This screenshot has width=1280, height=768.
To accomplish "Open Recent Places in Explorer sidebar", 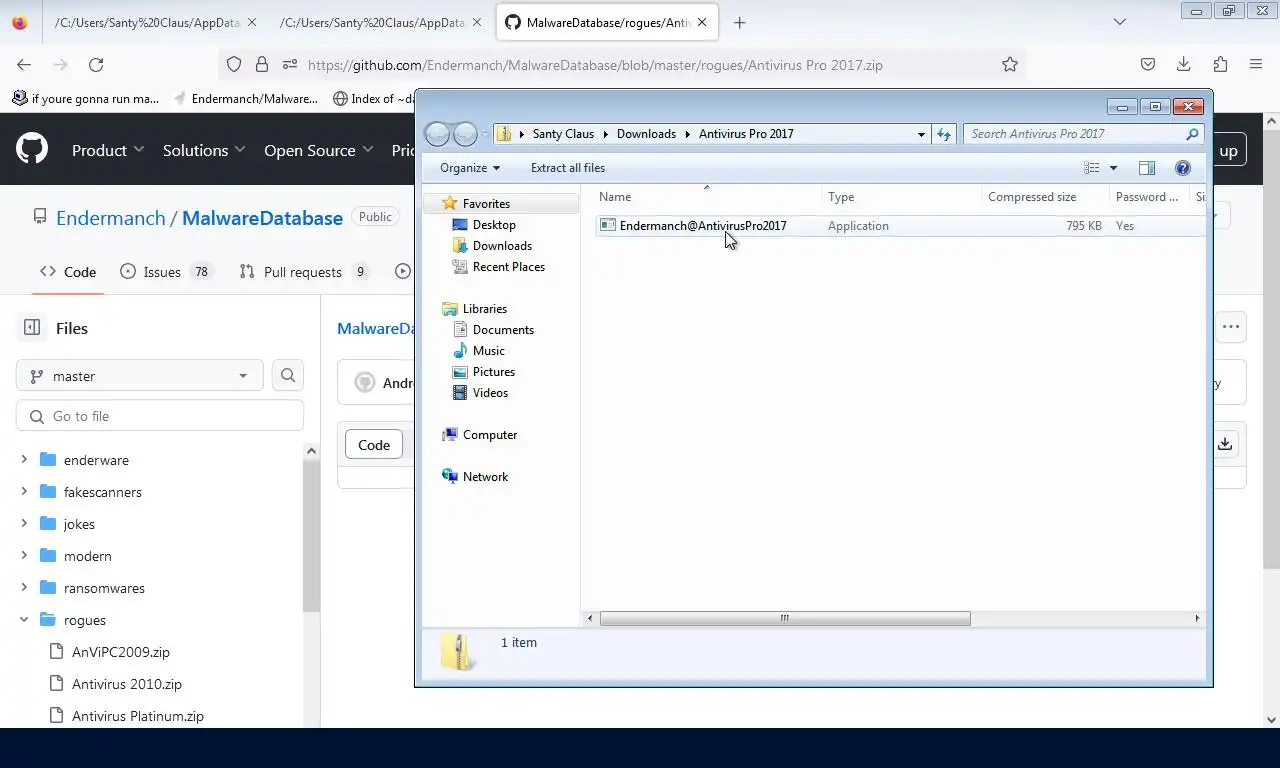I will (x=508, y=267).
